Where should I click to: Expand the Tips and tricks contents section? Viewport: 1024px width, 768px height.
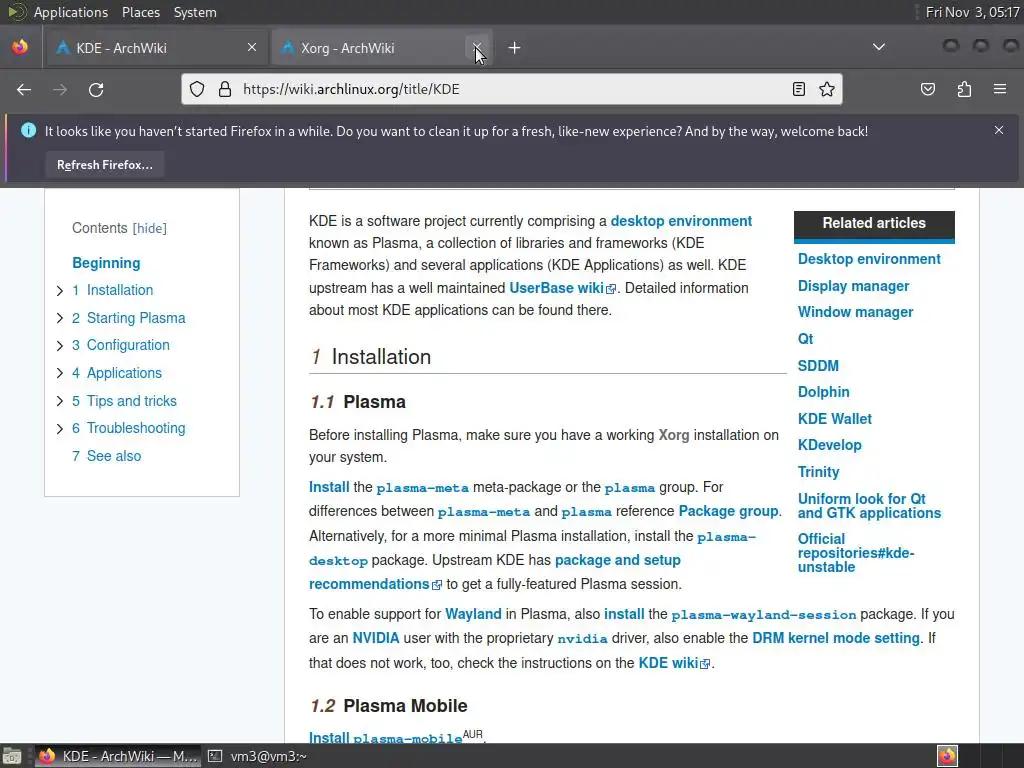pyautogui.click(x=59, y=401)
